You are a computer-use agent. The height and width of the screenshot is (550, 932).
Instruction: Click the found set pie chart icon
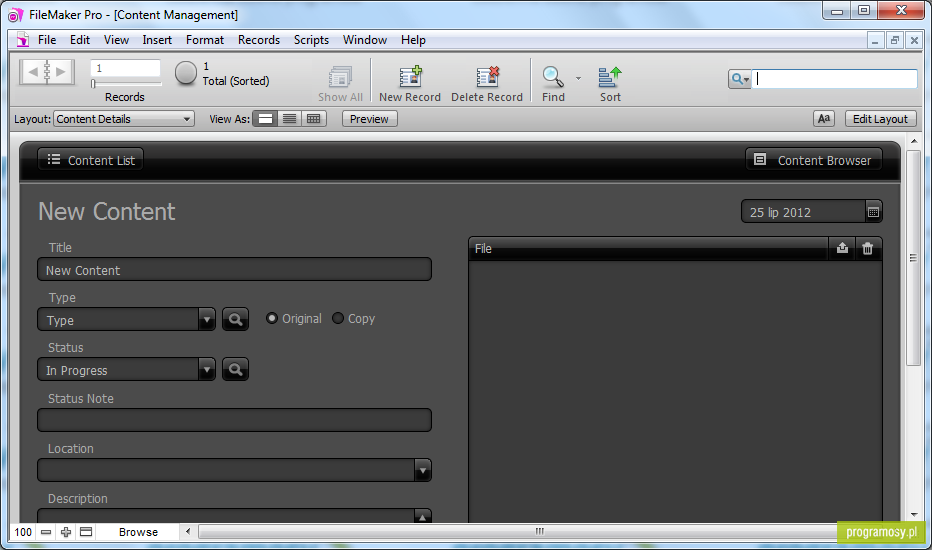click(185, 73)
